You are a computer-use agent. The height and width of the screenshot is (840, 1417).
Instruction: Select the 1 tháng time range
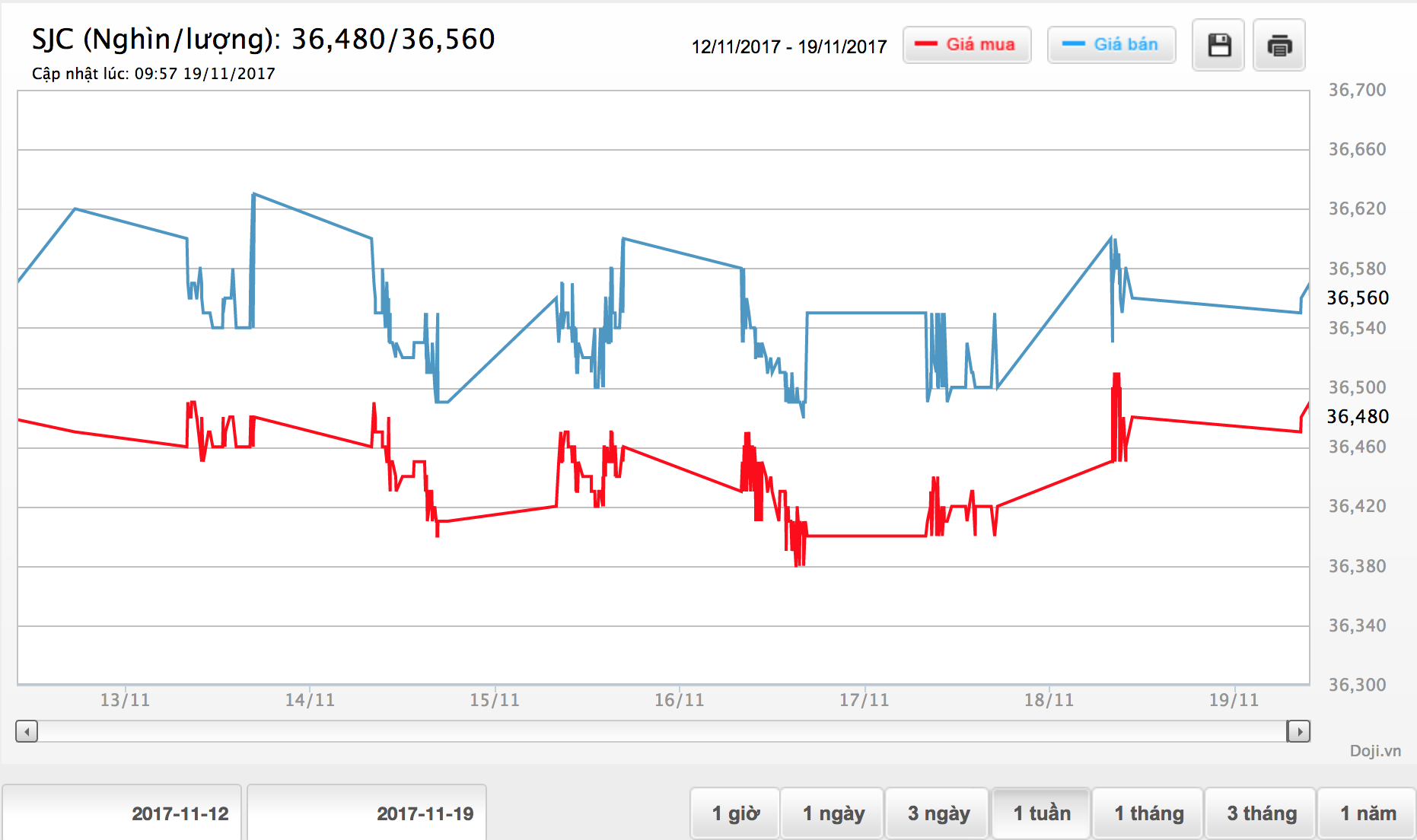1148,813
